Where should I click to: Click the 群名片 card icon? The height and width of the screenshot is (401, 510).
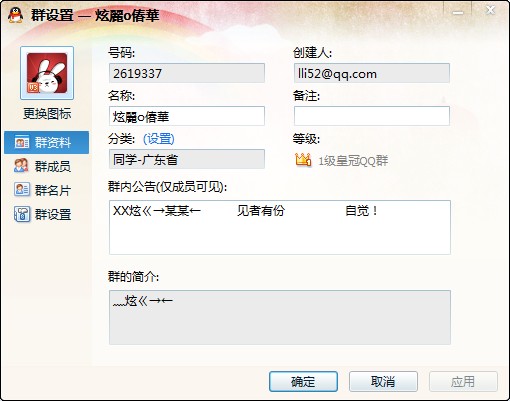22,190
